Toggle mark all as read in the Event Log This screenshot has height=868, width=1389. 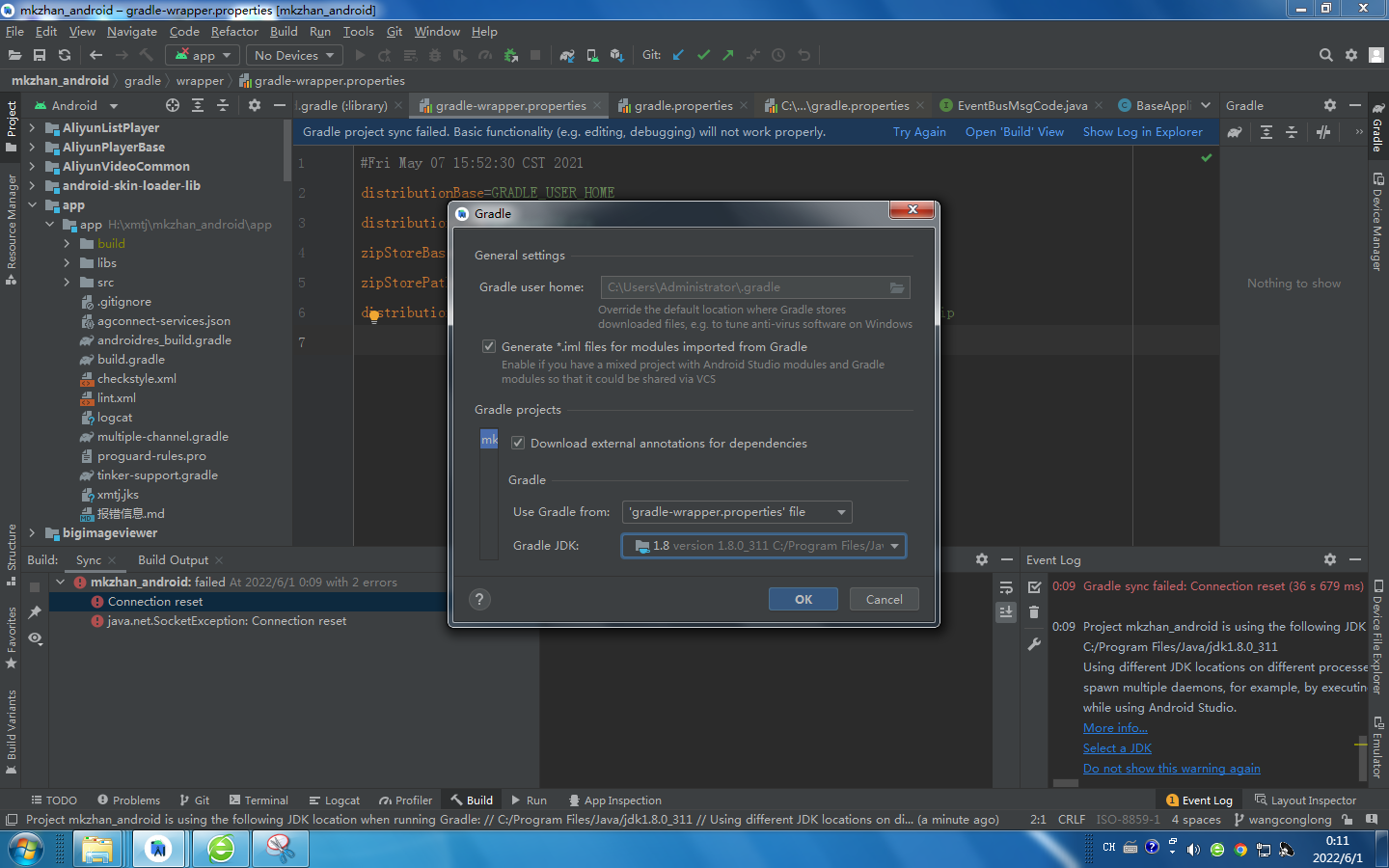1034,586
